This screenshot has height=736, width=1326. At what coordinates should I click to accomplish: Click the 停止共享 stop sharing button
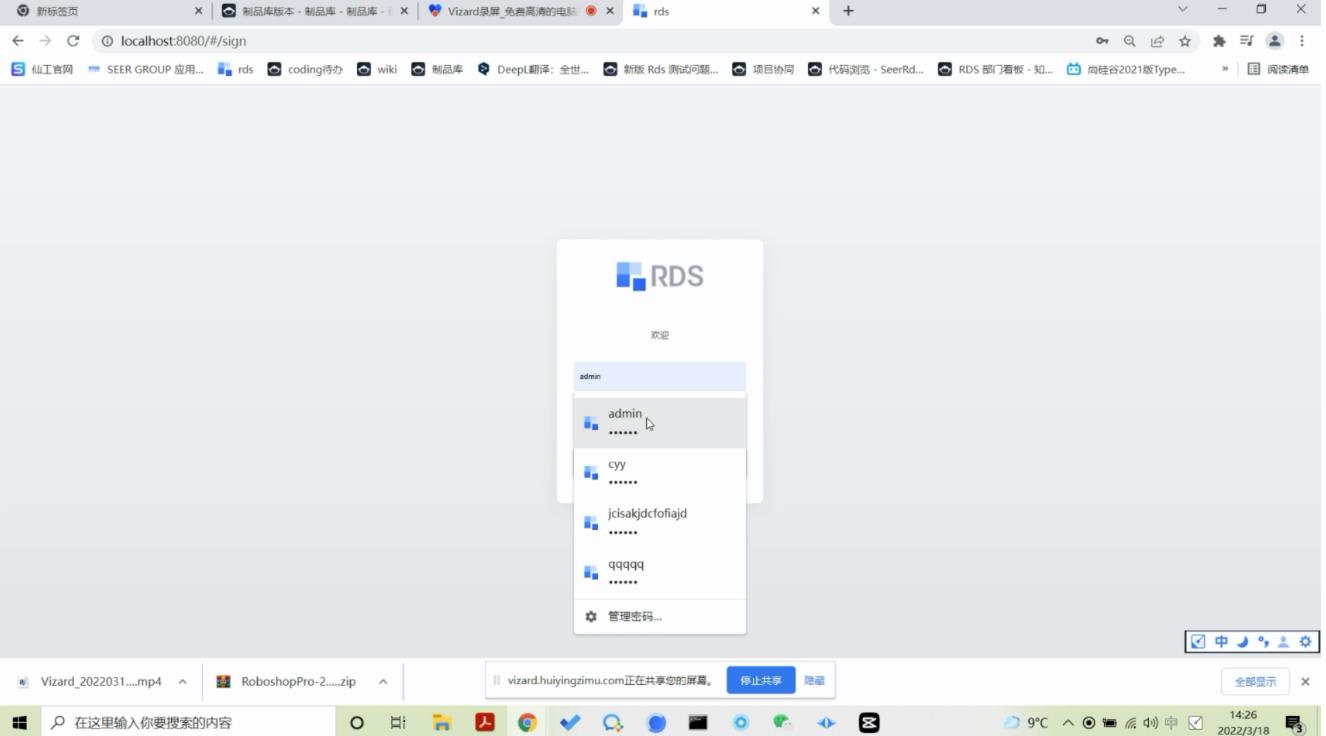click(761, 680)
